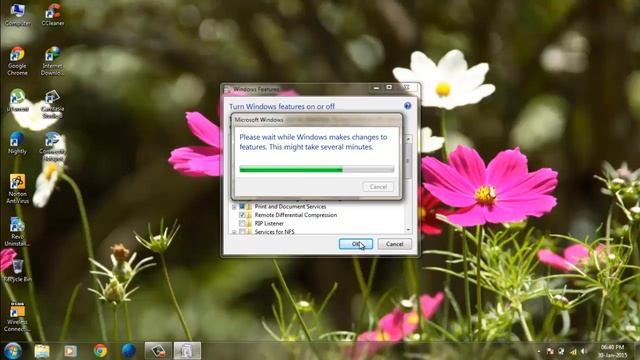Select the Print and Document Services label
Image resolution: width=640 pixels, height=360 pixels.
(x=290, y=207)
